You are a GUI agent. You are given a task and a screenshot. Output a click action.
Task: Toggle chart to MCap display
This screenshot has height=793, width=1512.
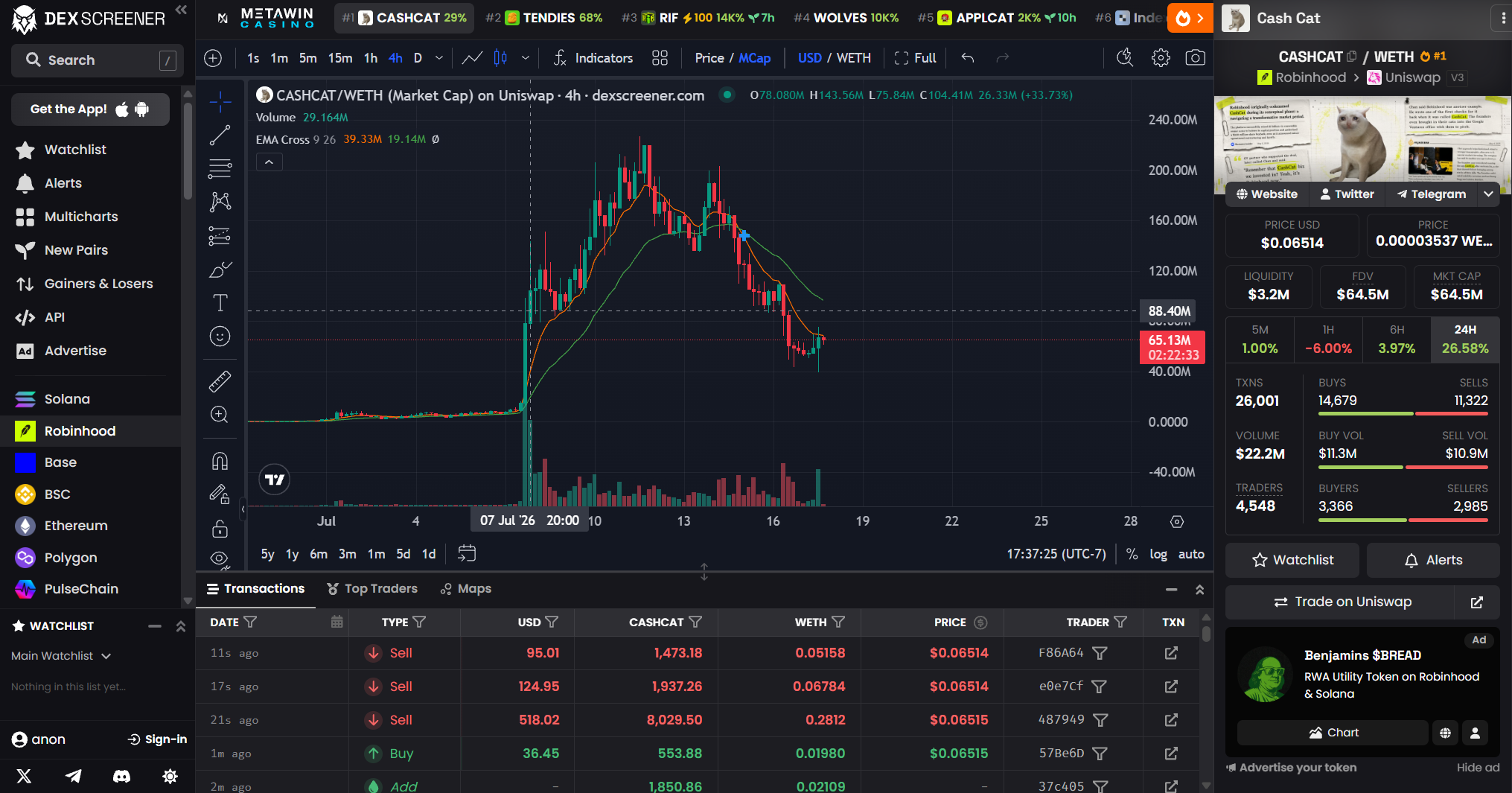(754, 58)
